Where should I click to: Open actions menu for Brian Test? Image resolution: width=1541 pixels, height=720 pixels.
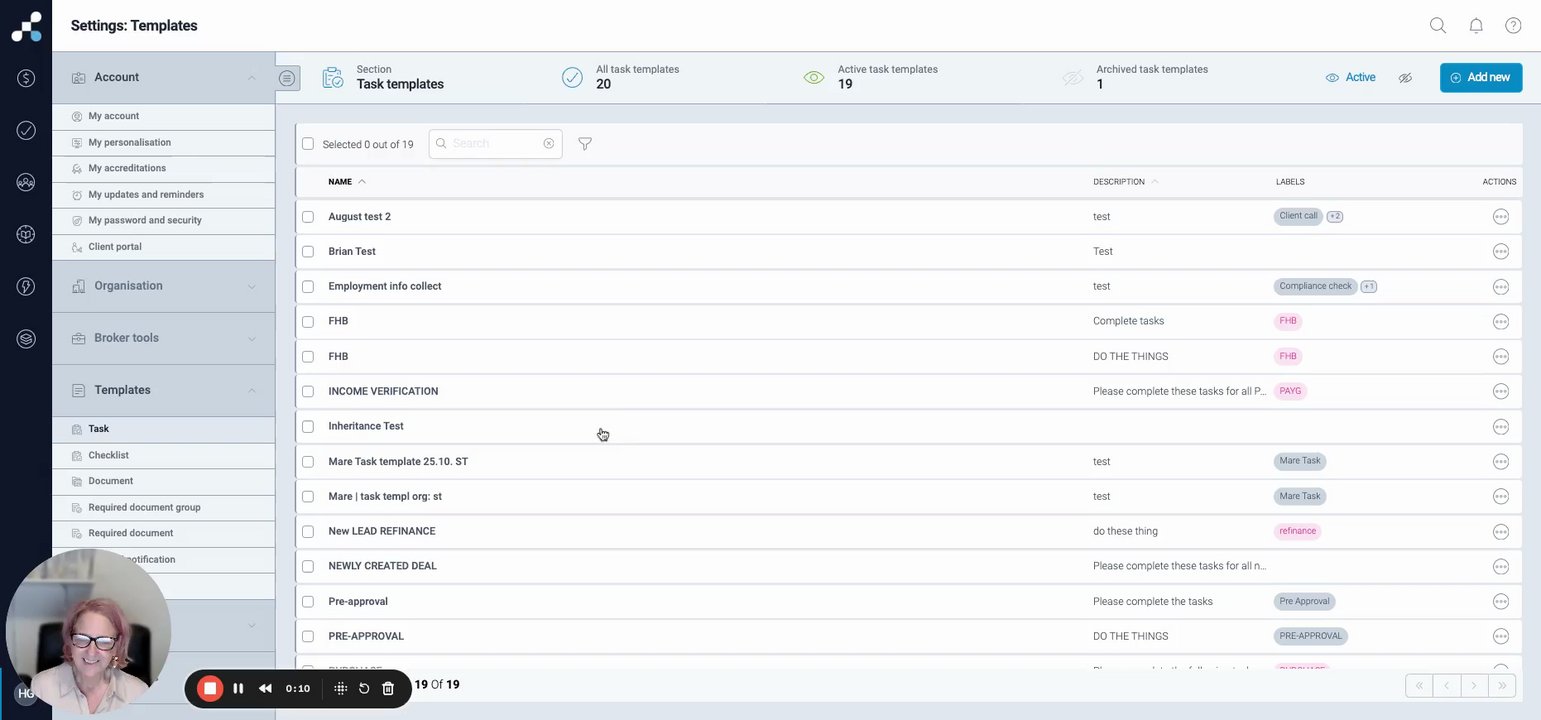[1500, 252]
